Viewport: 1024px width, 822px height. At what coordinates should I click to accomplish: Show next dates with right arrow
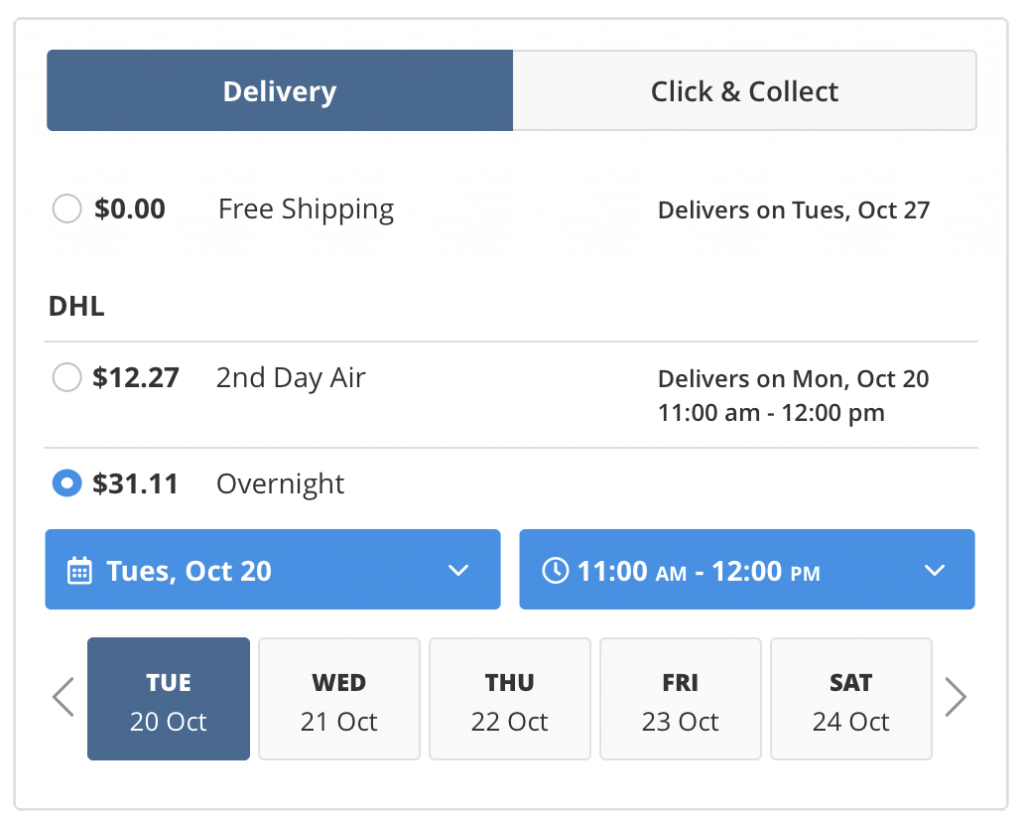[955, 697]
